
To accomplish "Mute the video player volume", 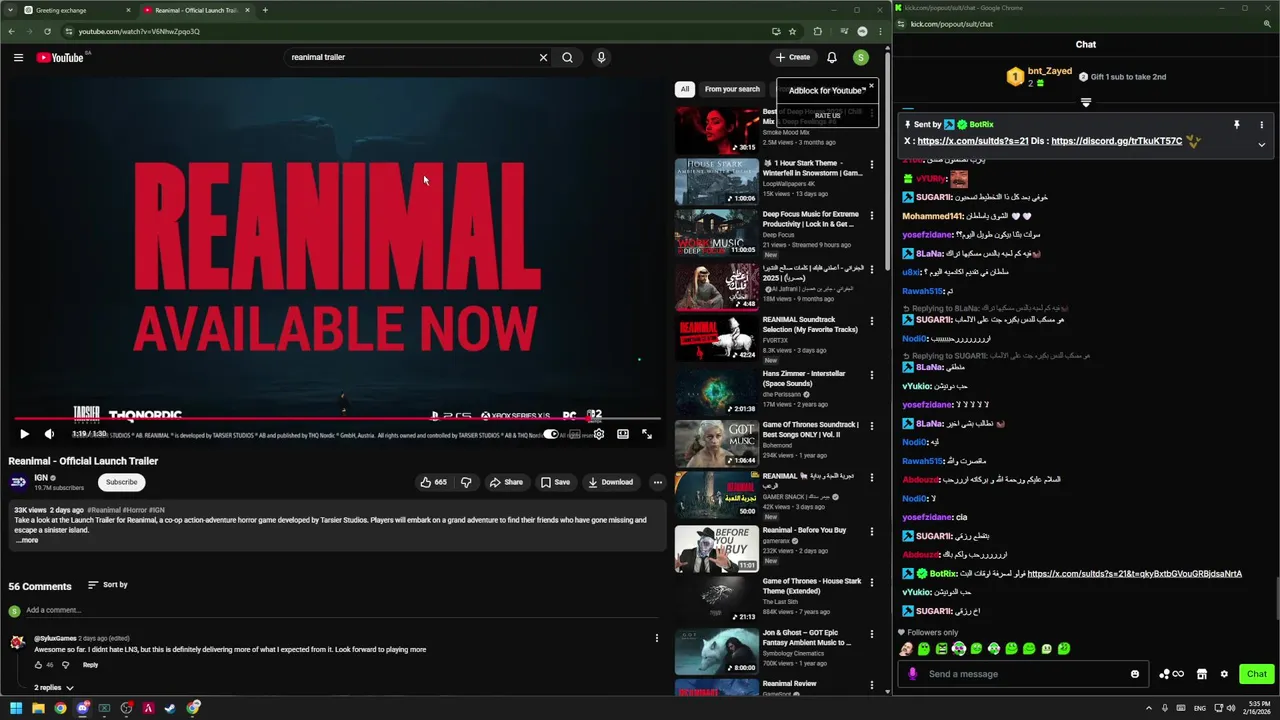I will (x=49, y=434).
